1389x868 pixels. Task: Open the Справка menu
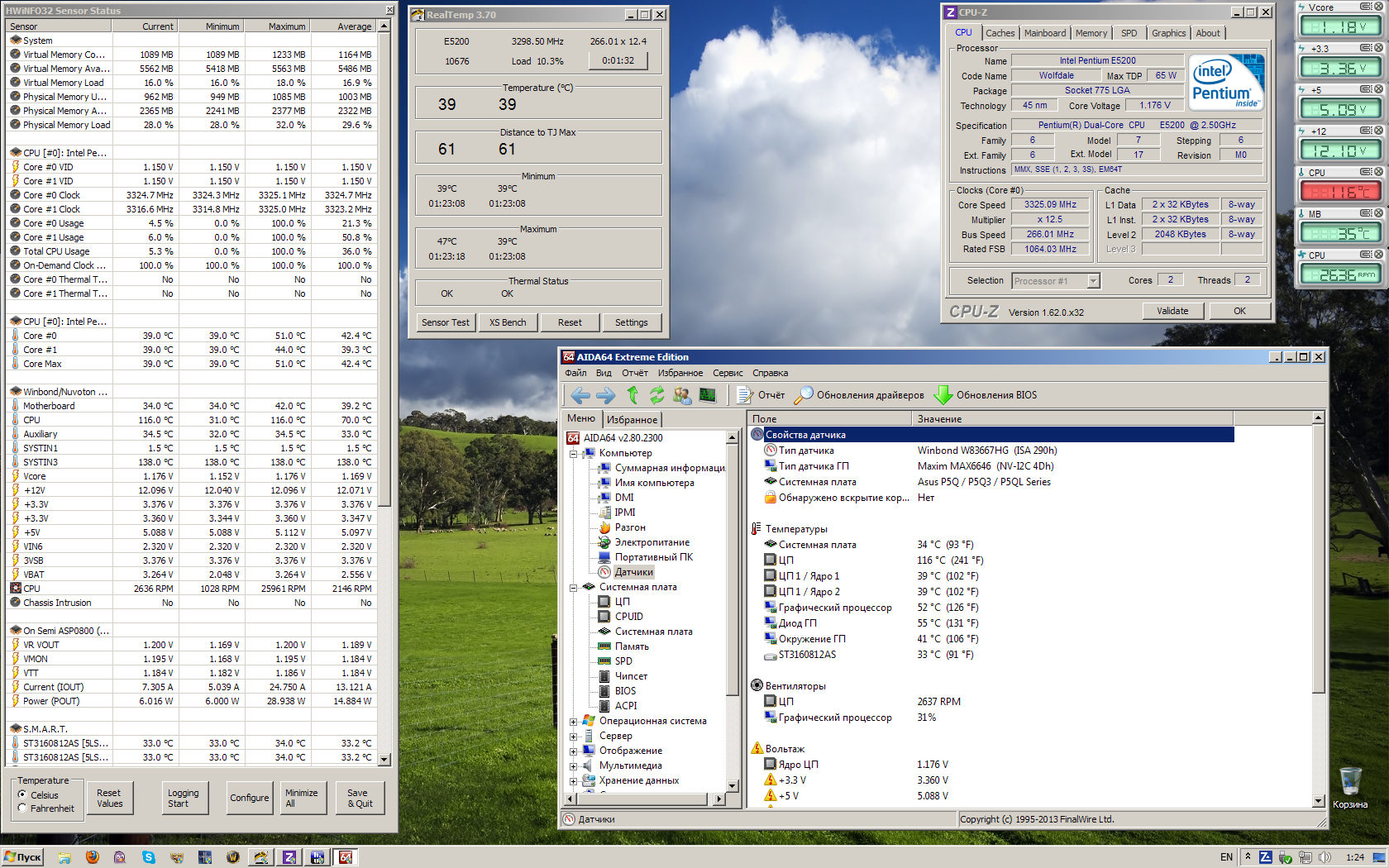coord(770,373)
